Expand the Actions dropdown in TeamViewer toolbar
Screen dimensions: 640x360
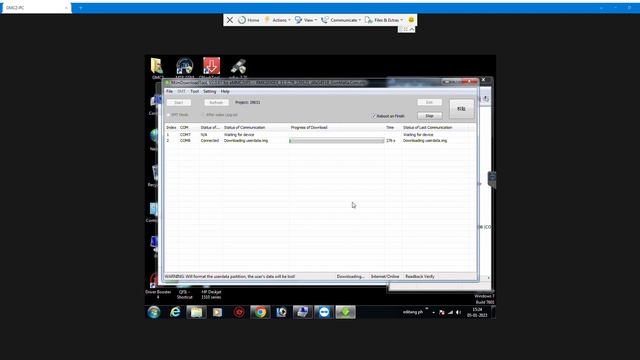(x=278, y=20)
